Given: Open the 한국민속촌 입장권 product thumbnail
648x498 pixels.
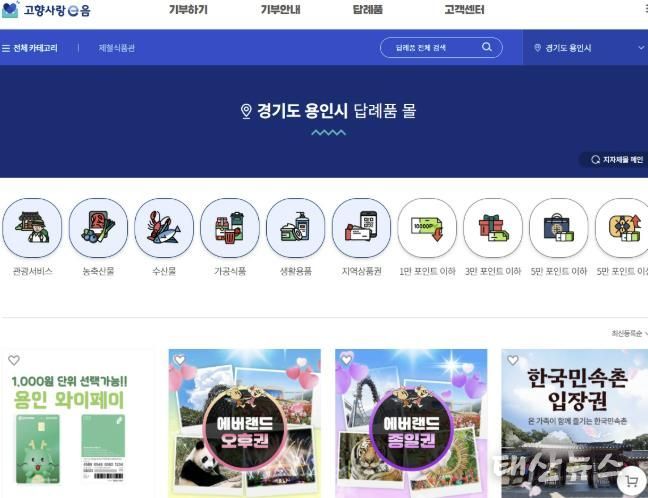Looking at the screenshot, I should tap(574, 424).
